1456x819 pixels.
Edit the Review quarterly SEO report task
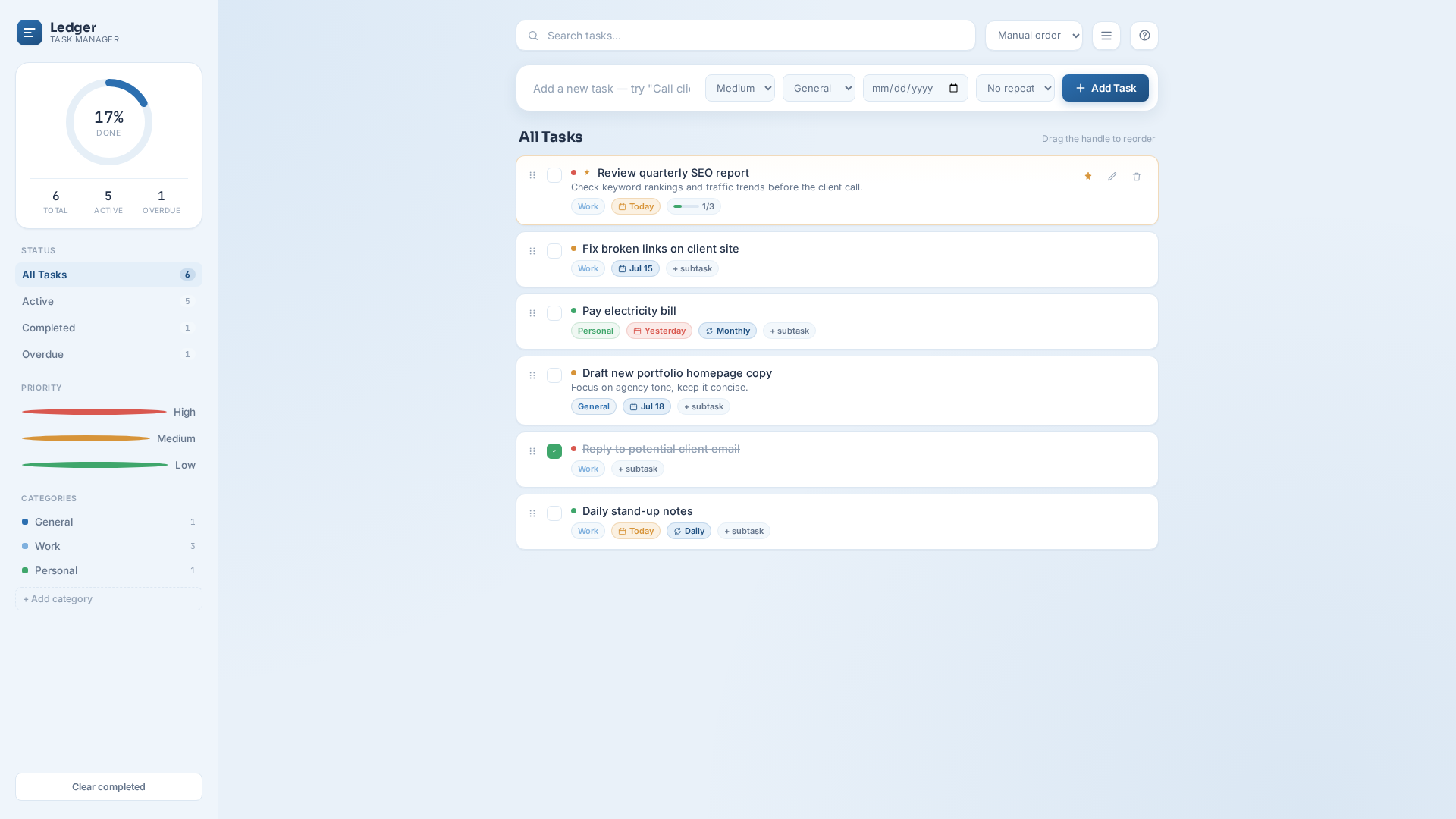pyautogui.click(x=1112, y=176)
